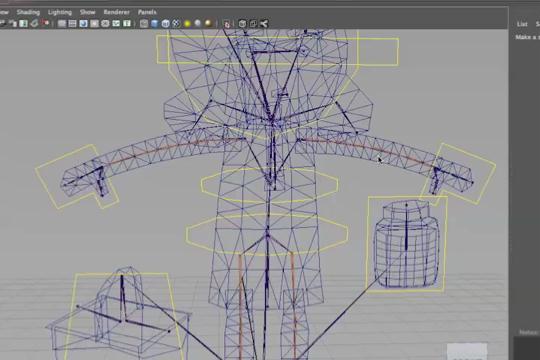The width and height of the screenshot is (540, 360).
Task: Open the Lighting menu
Action: (x=60, y=12)
